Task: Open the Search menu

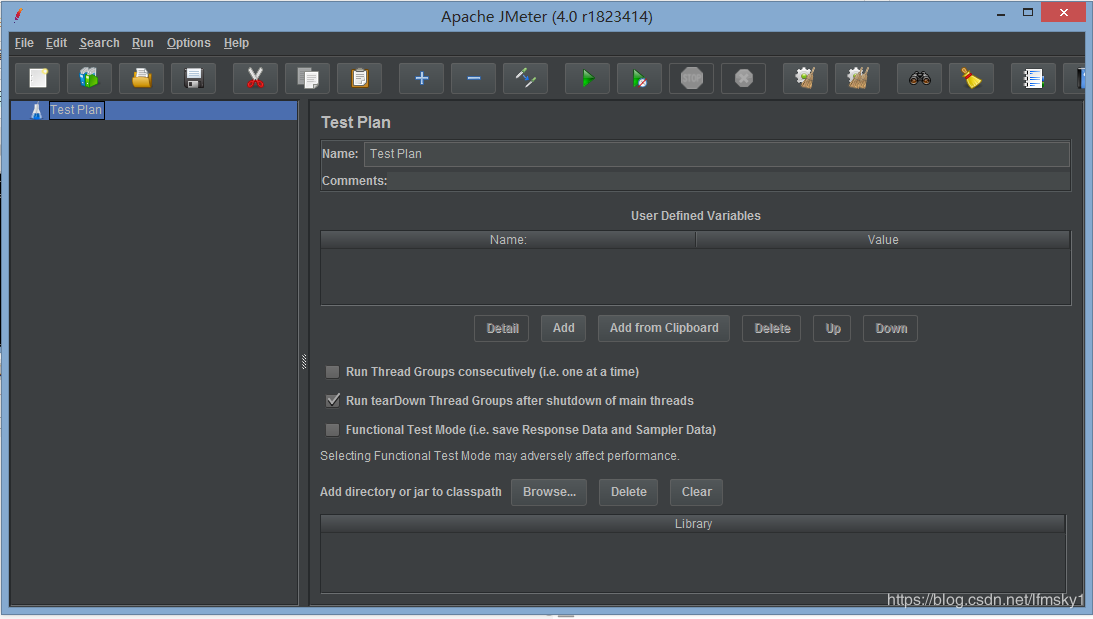Action: (x=99, y=43)
